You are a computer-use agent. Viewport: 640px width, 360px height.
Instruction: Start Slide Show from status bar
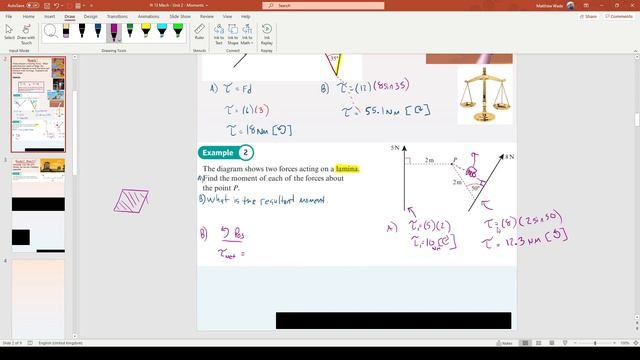coord(565,343)
